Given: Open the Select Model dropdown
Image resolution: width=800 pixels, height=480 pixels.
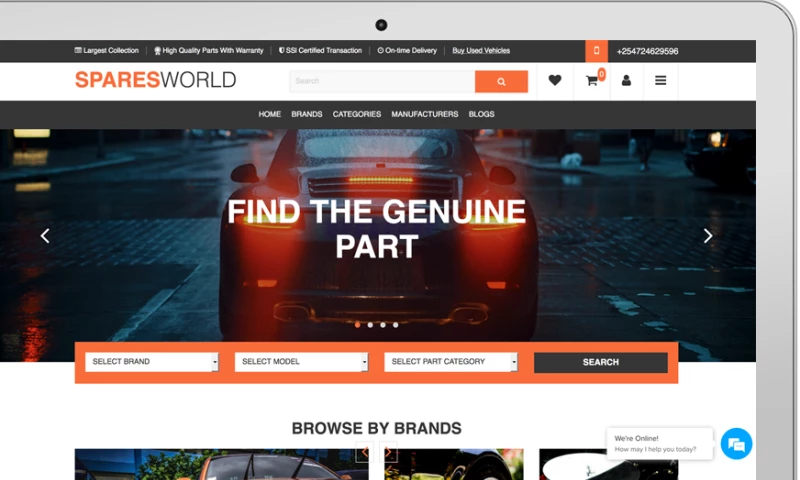Looking at the screenshot, I should pos(302,362).
